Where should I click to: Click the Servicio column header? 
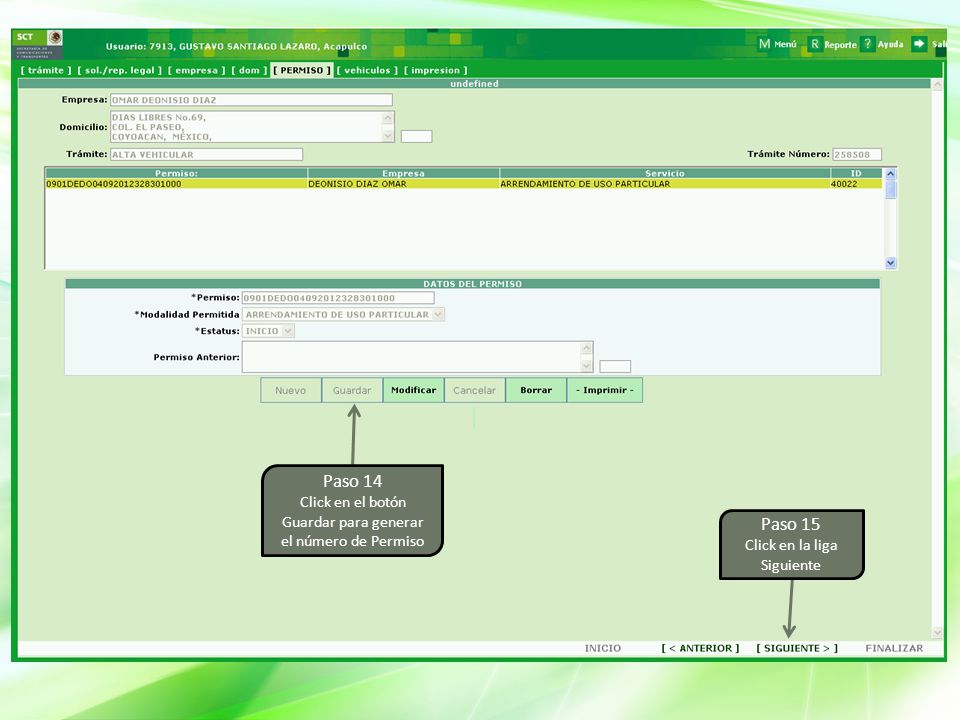pos(665,173)
